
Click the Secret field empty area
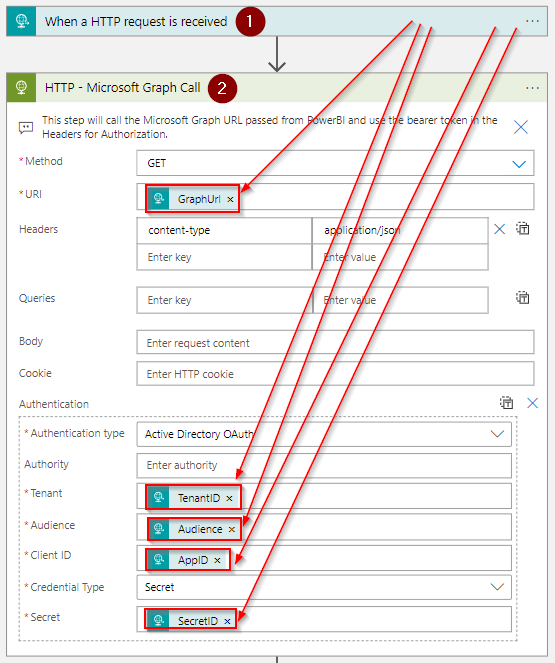[374, 619]
